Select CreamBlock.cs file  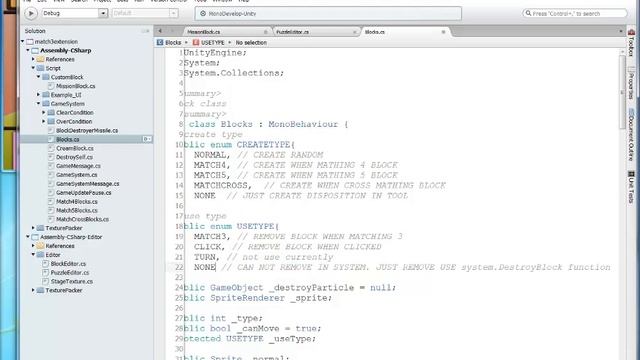point(75,149)
